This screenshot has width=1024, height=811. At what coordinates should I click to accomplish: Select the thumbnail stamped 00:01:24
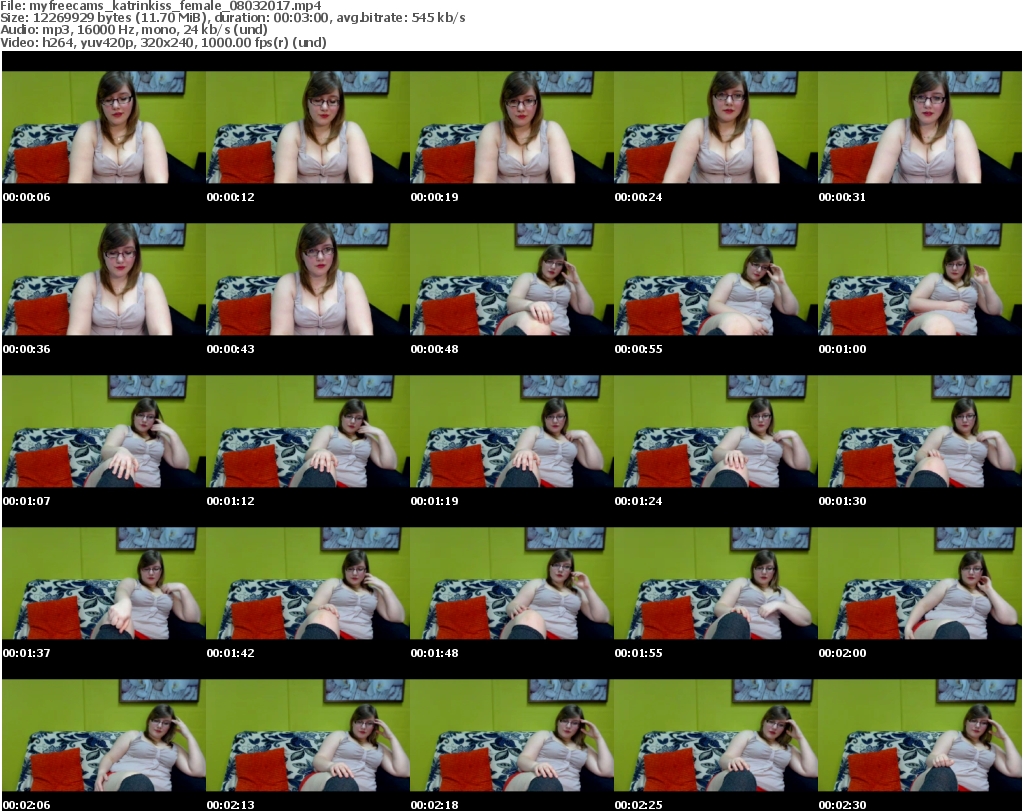(x=715, y=432)
